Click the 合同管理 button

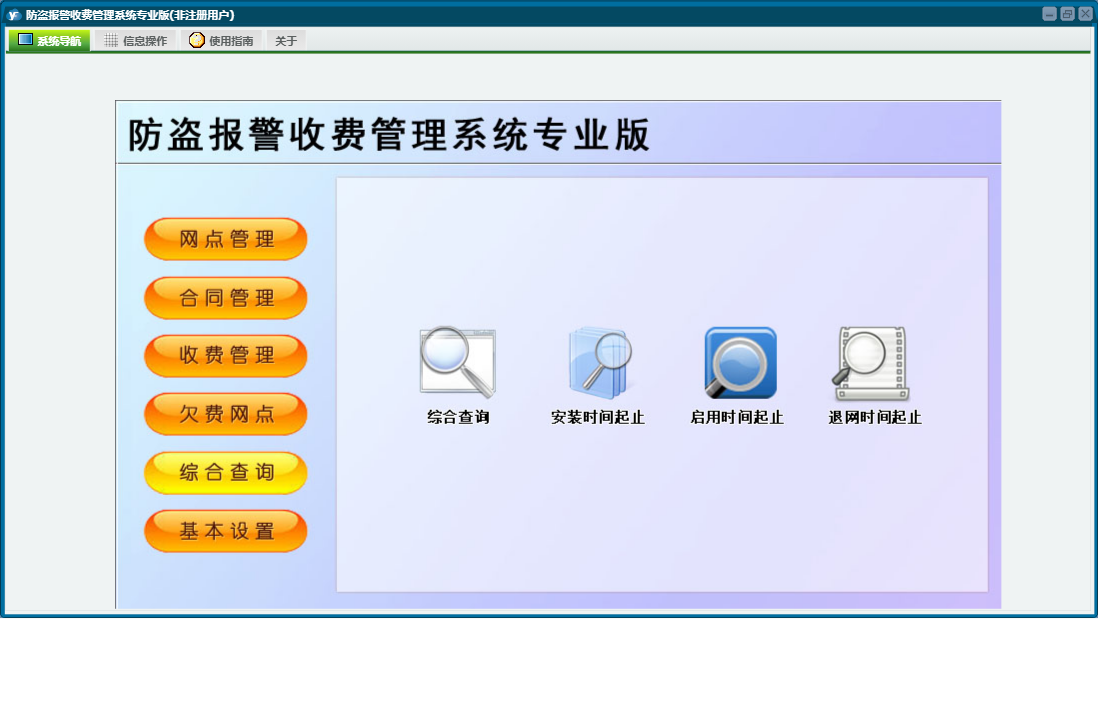pos(225,298)
